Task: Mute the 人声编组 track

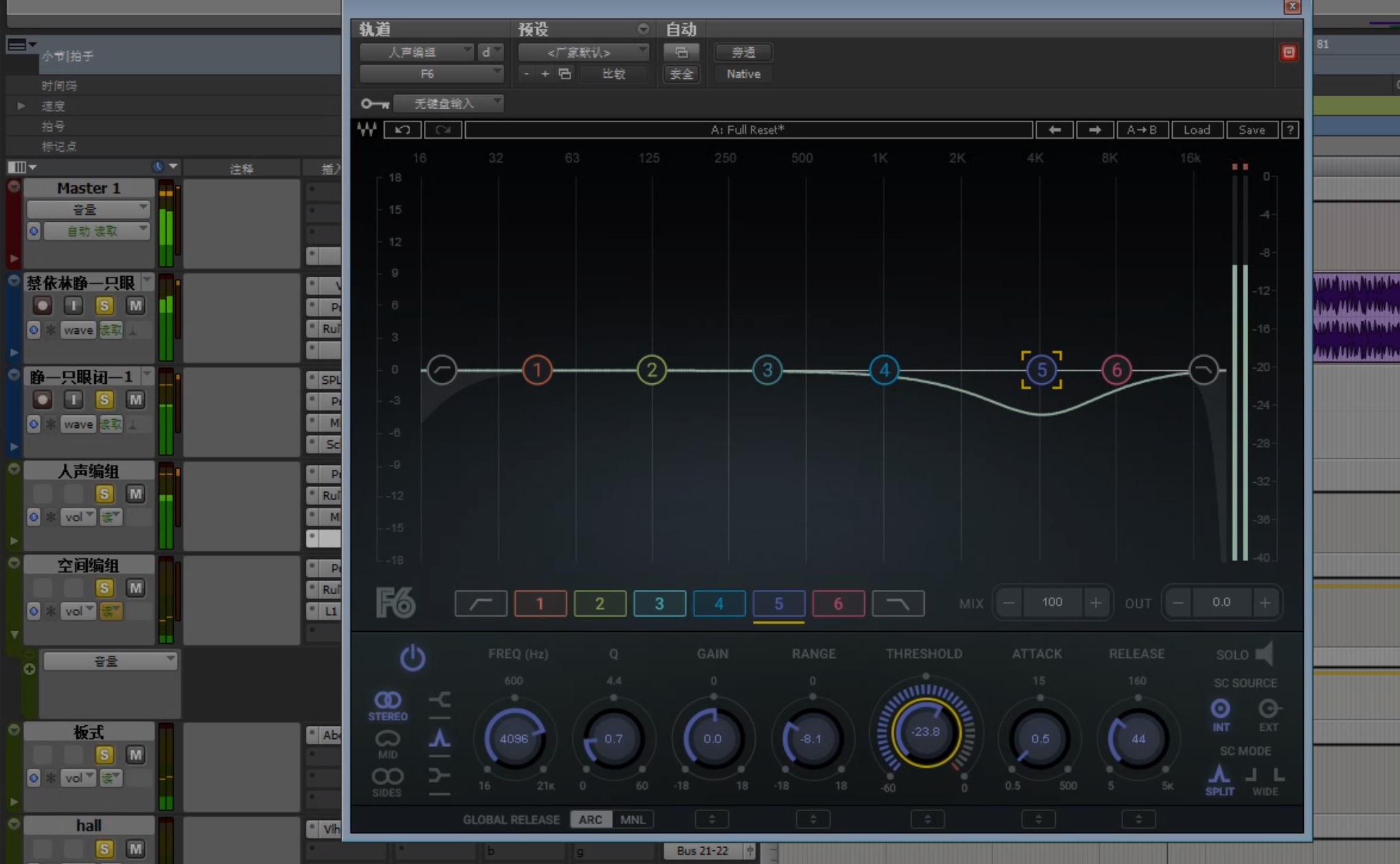Action: [135, 494]
